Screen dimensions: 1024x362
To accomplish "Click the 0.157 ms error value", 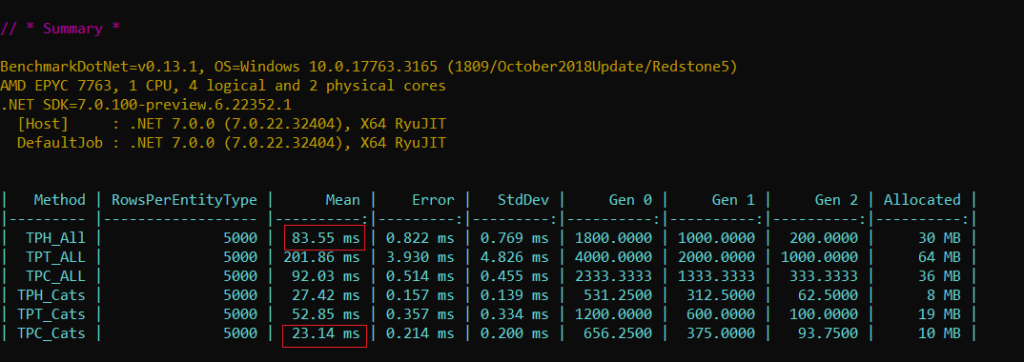I will click(x=420, y=295).
